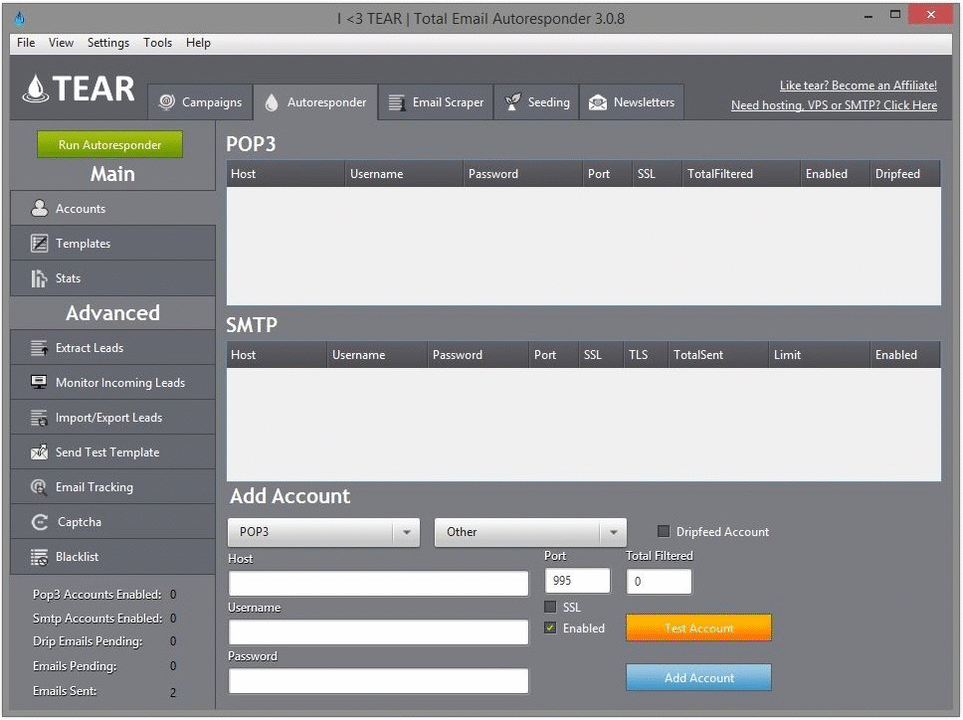
Task: Uncheck the Enabled checkbox
Action: pyautogui.click(x=550, y=628)
